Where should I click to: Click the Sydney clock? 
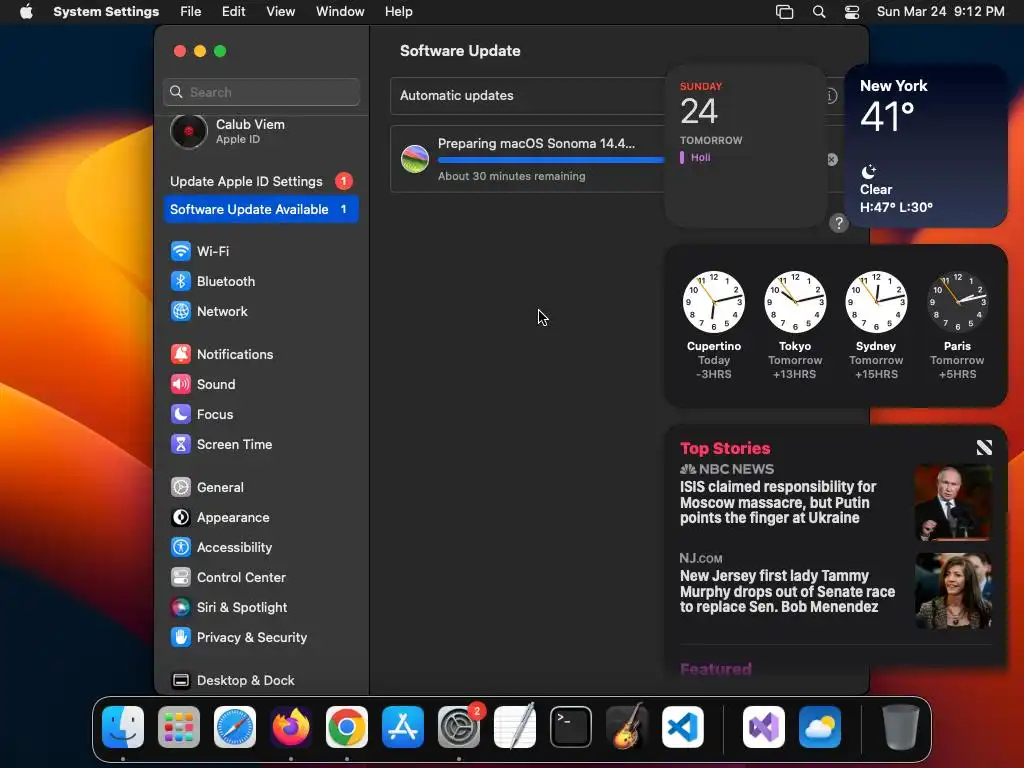point(876,302)
